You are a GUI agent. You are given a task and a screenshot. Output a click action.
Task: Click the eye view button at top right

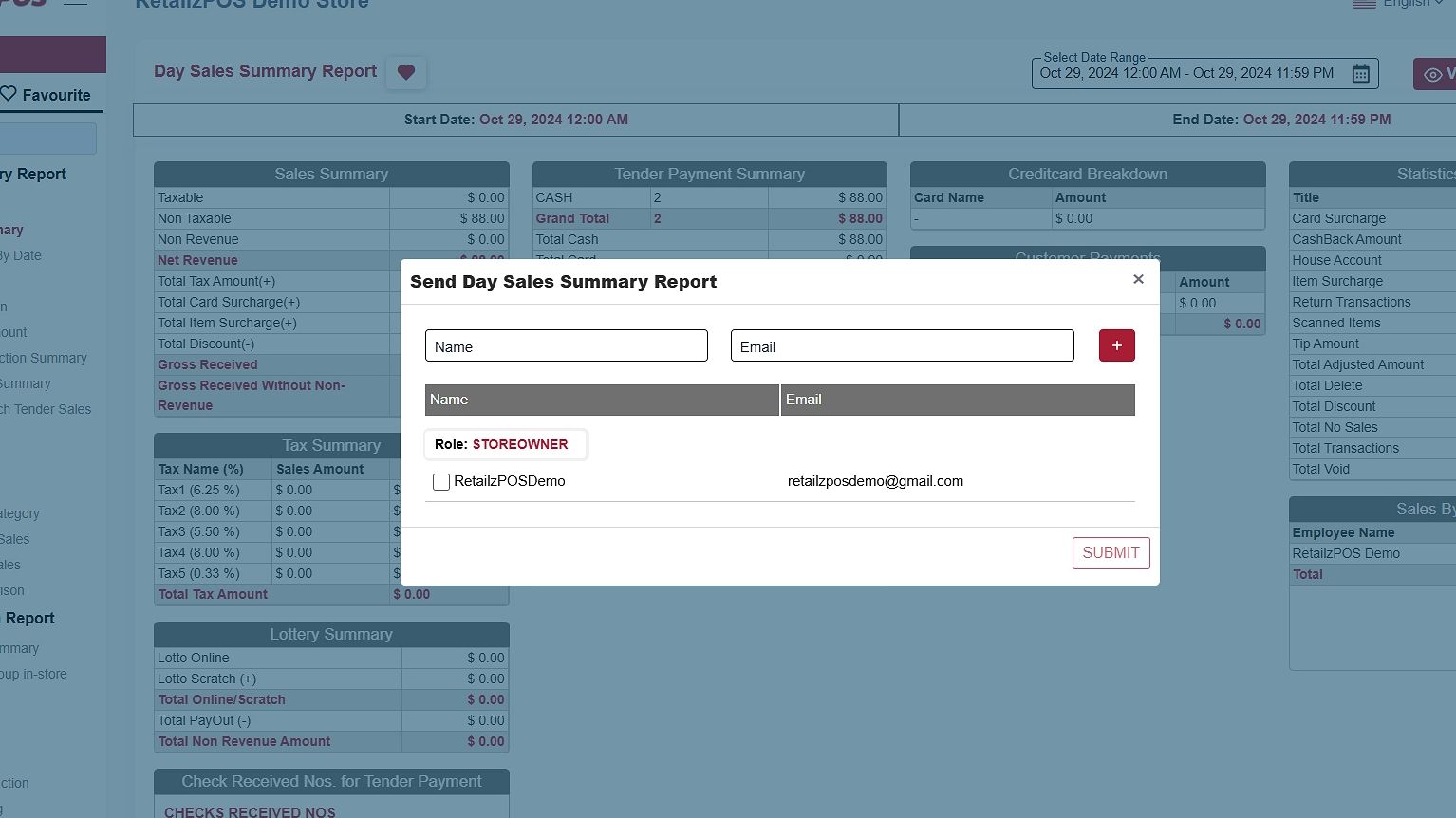1433,74
